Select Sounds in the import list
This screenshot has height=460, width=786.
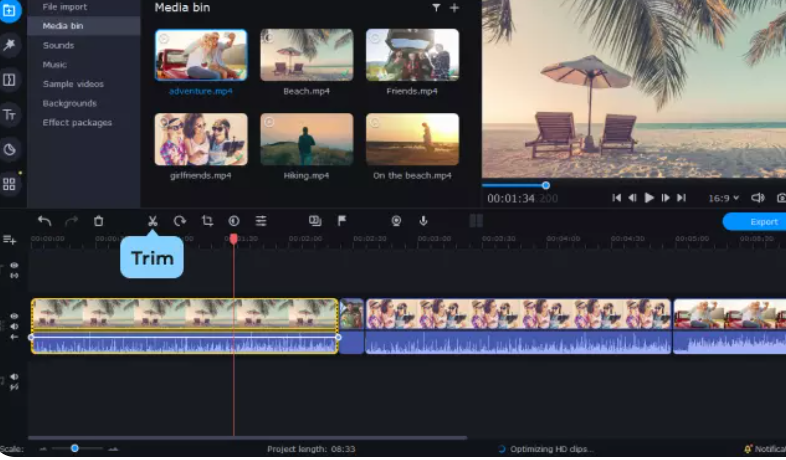click(58, 46)
